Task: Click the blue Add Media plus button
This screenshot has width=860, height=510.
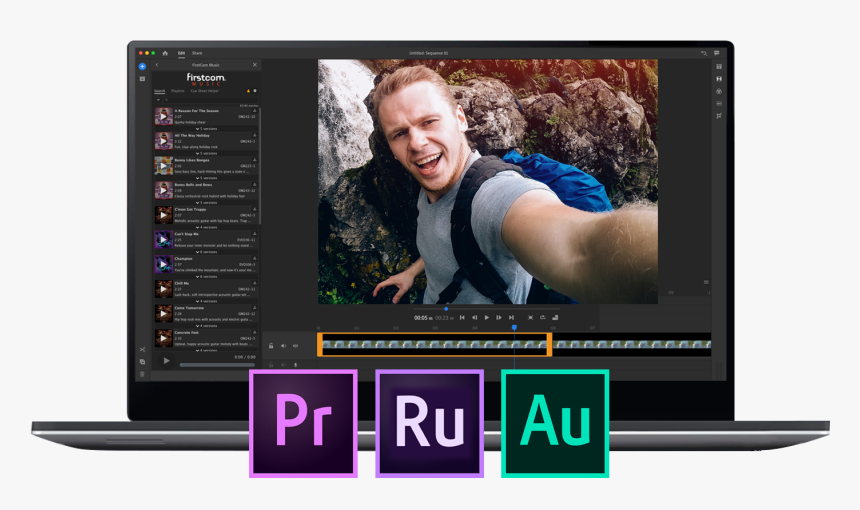Action: coord(142,66)
